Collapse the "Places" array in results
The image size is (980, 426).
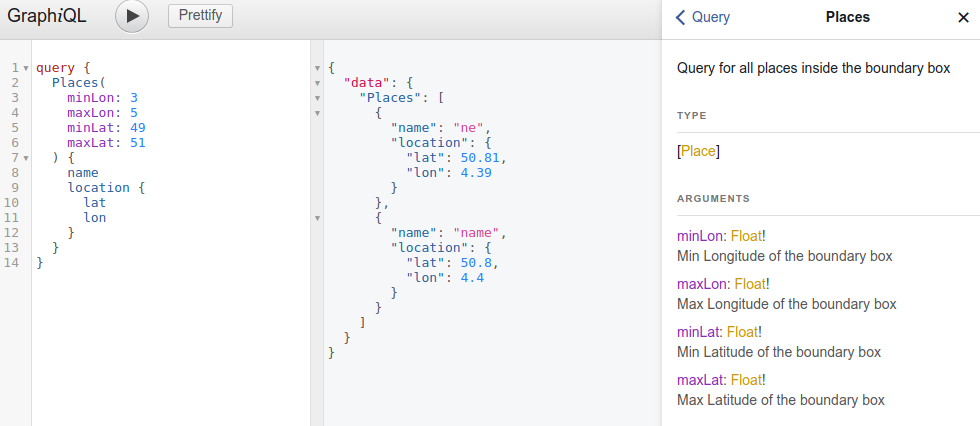click(x=318, y=98)
